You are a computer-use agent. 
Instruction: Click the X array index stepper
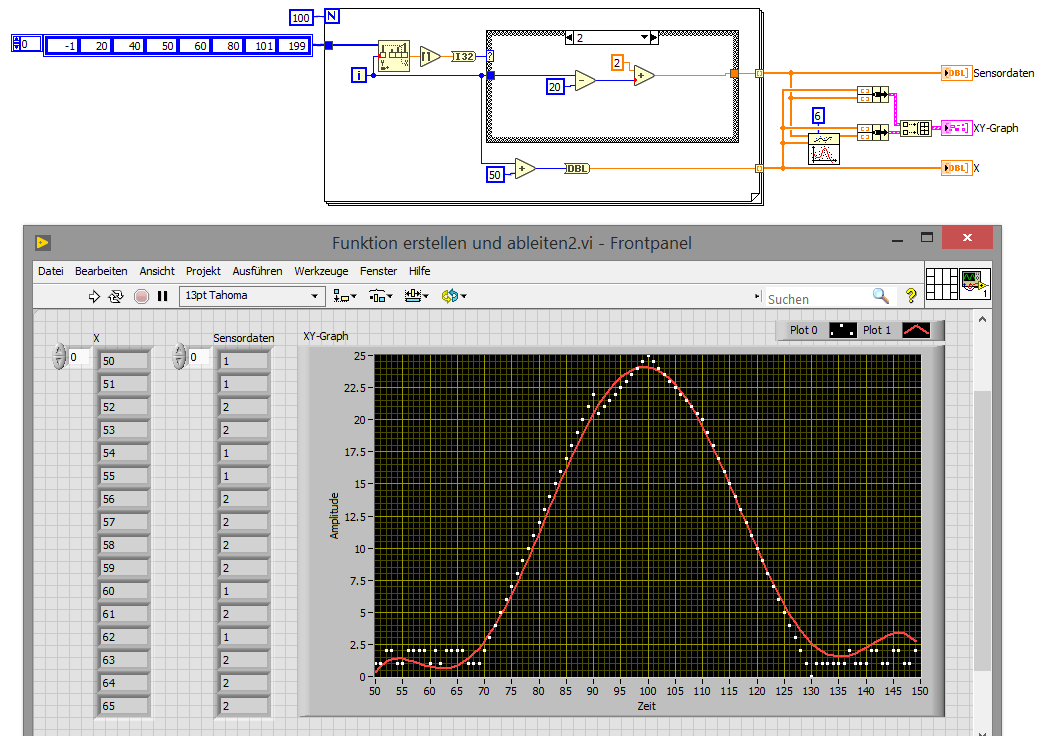pos(59,357)
